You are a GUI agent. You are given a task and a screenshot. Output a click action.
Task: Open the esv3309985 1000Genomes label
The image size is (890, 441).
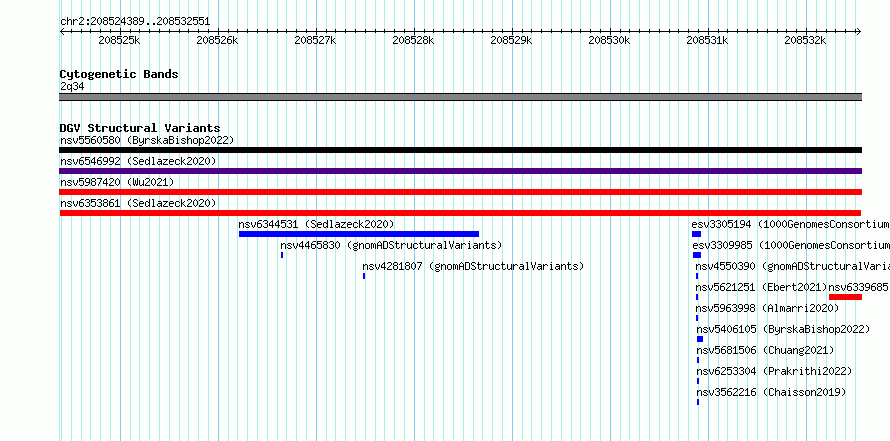click(x=791, y=245)
